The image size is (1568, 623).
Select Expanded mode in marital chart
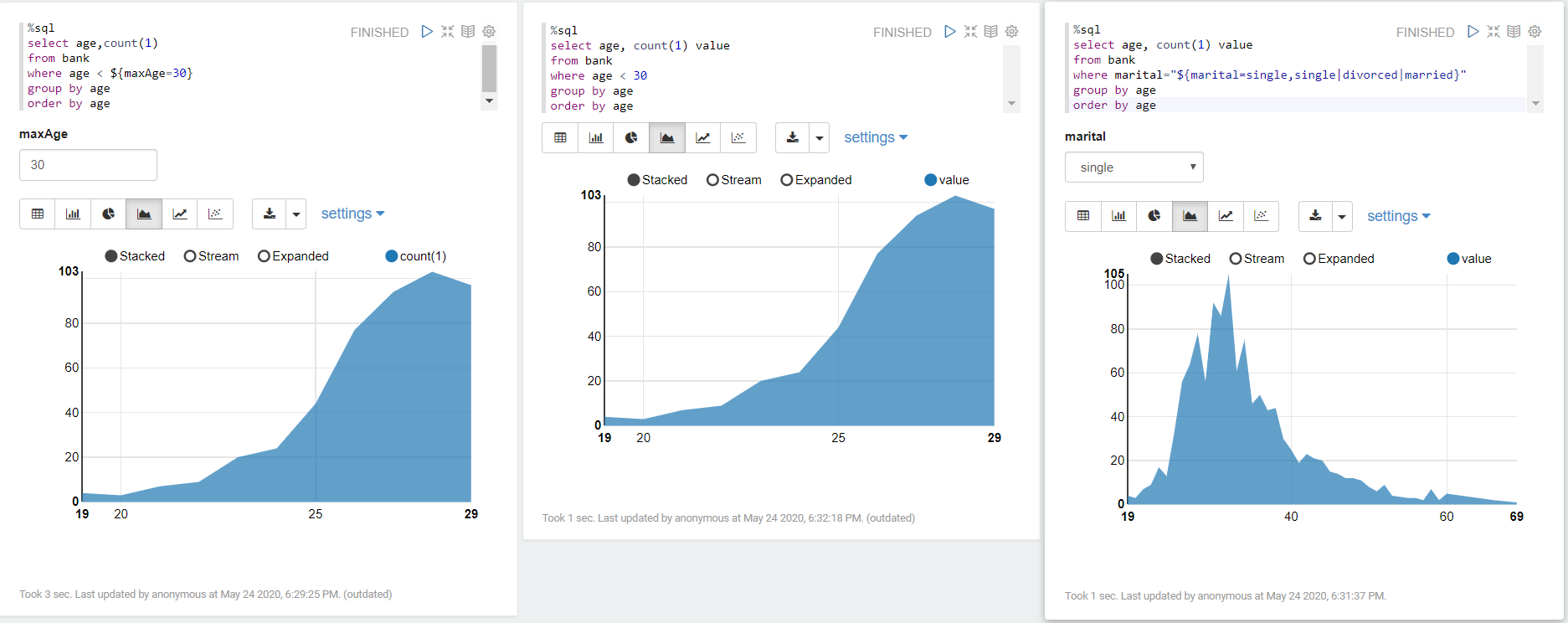1339,259
